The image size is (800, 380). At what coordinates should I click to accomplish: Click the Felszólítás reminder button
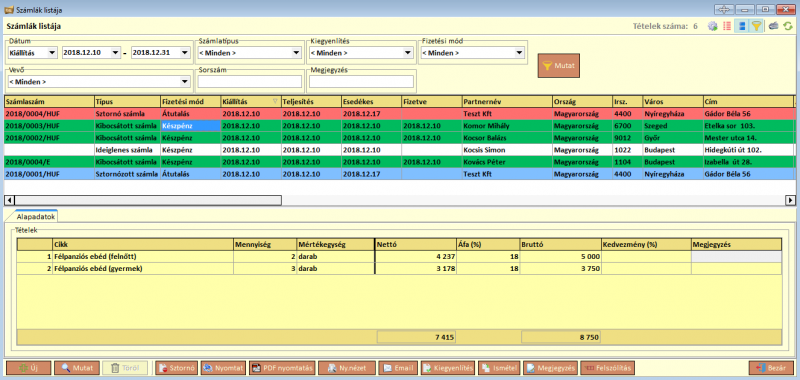coord(608,368)
